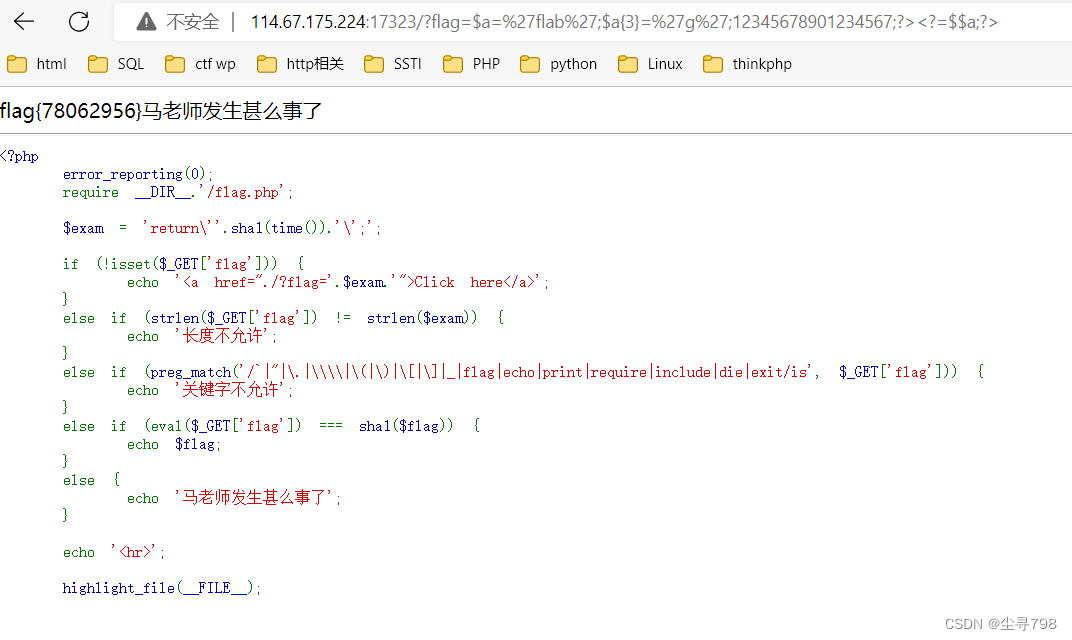This screenshot has height=640, width=1072.
Task: Click the Click here anchor echo line
Action: tap(338, 282)
